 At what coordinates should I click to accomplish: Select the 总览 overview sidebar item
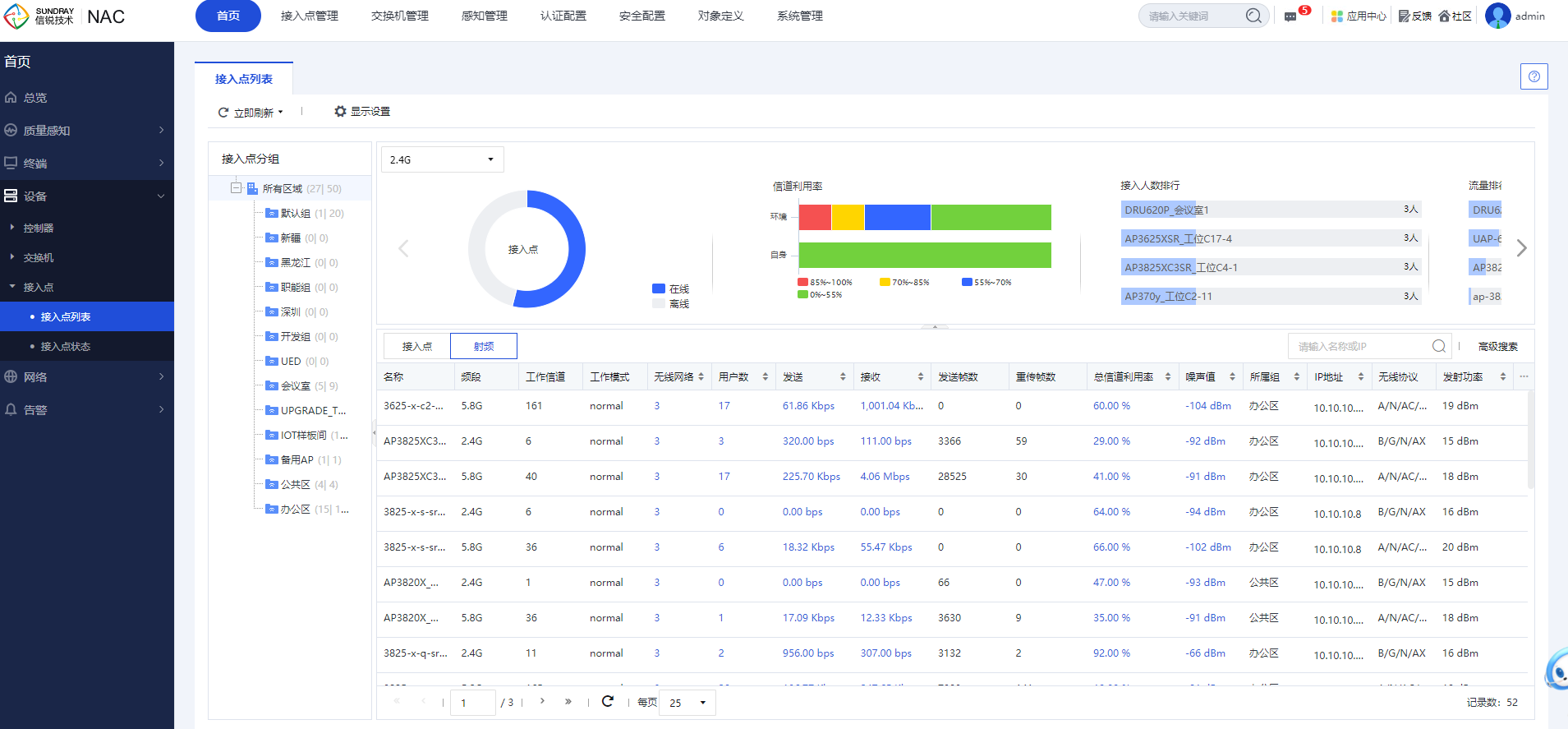[35, 98]
